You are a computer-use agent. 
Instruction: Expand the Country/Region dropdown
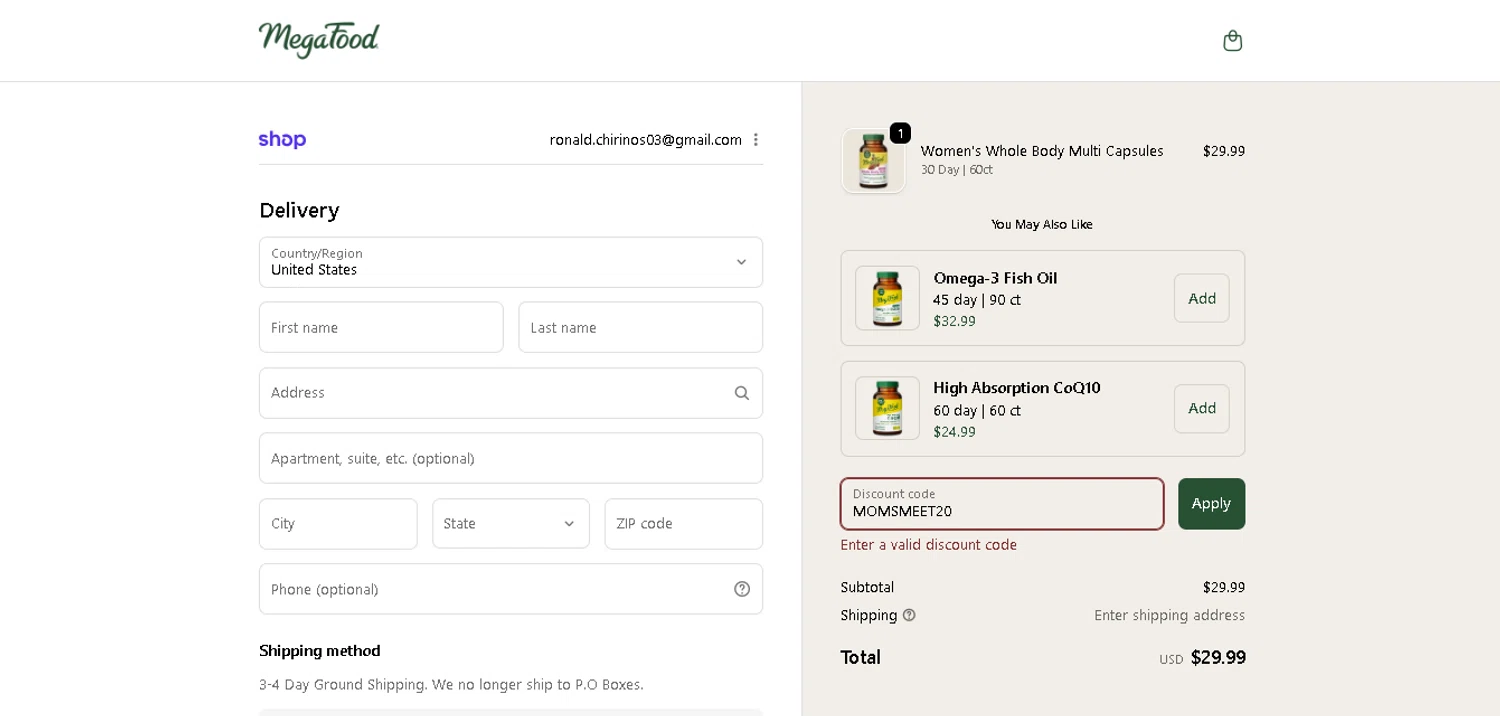511,262
